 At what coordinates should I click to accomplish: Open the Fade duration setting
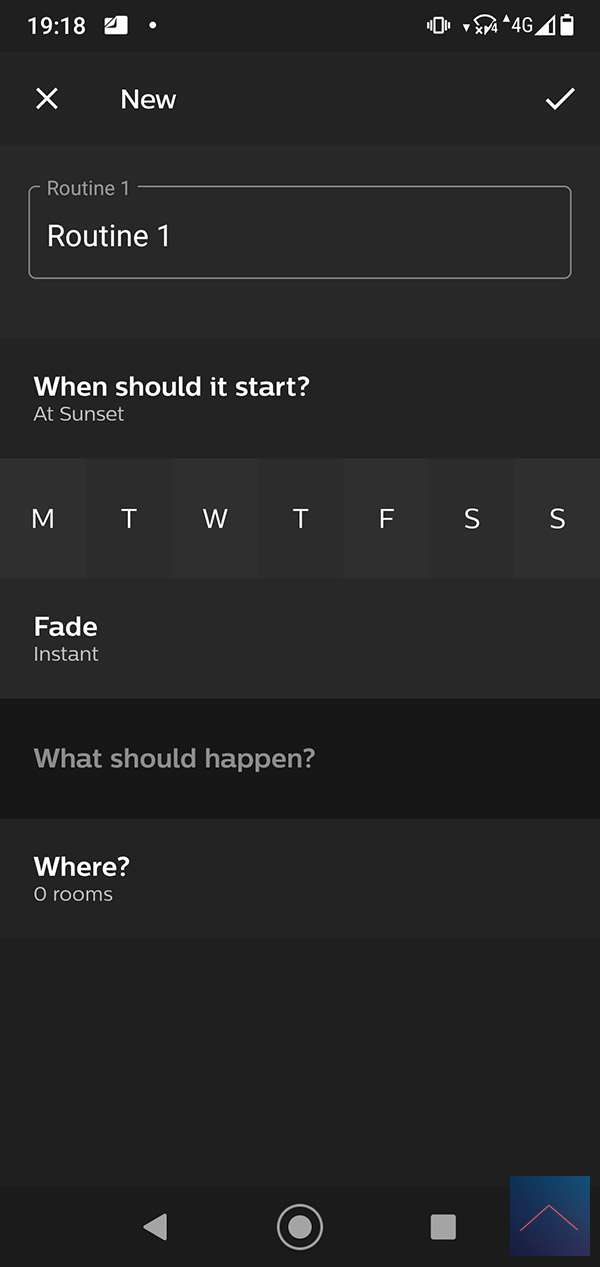(x=300, y=638)
